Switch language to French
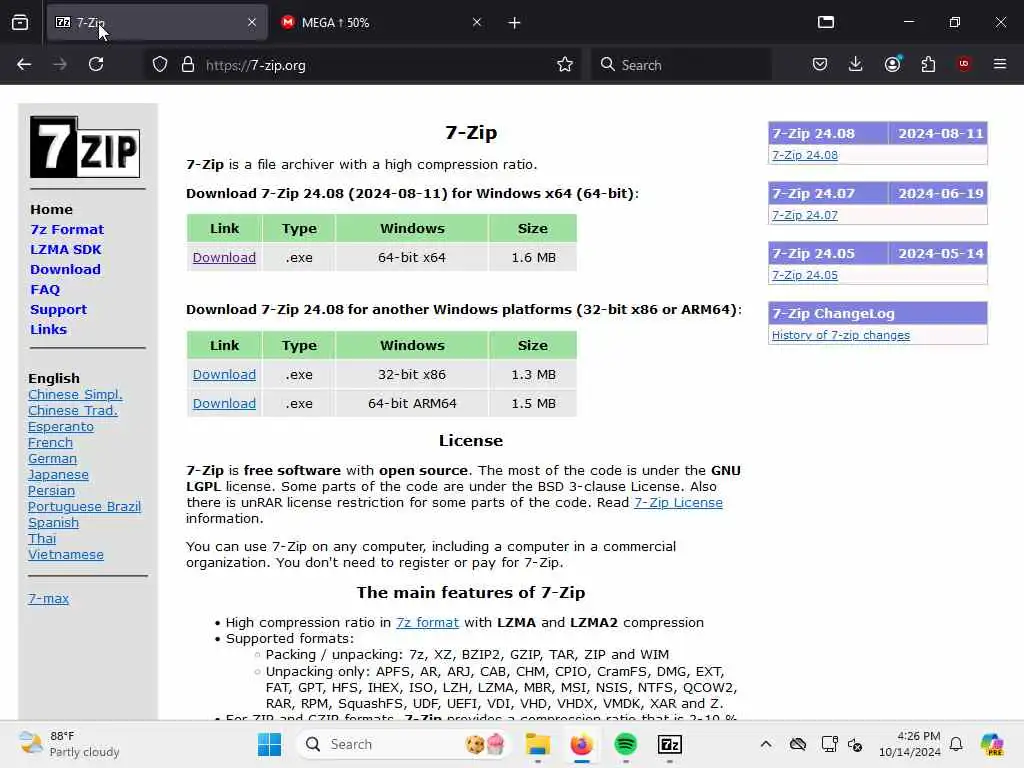 click(x=50, y=442)
